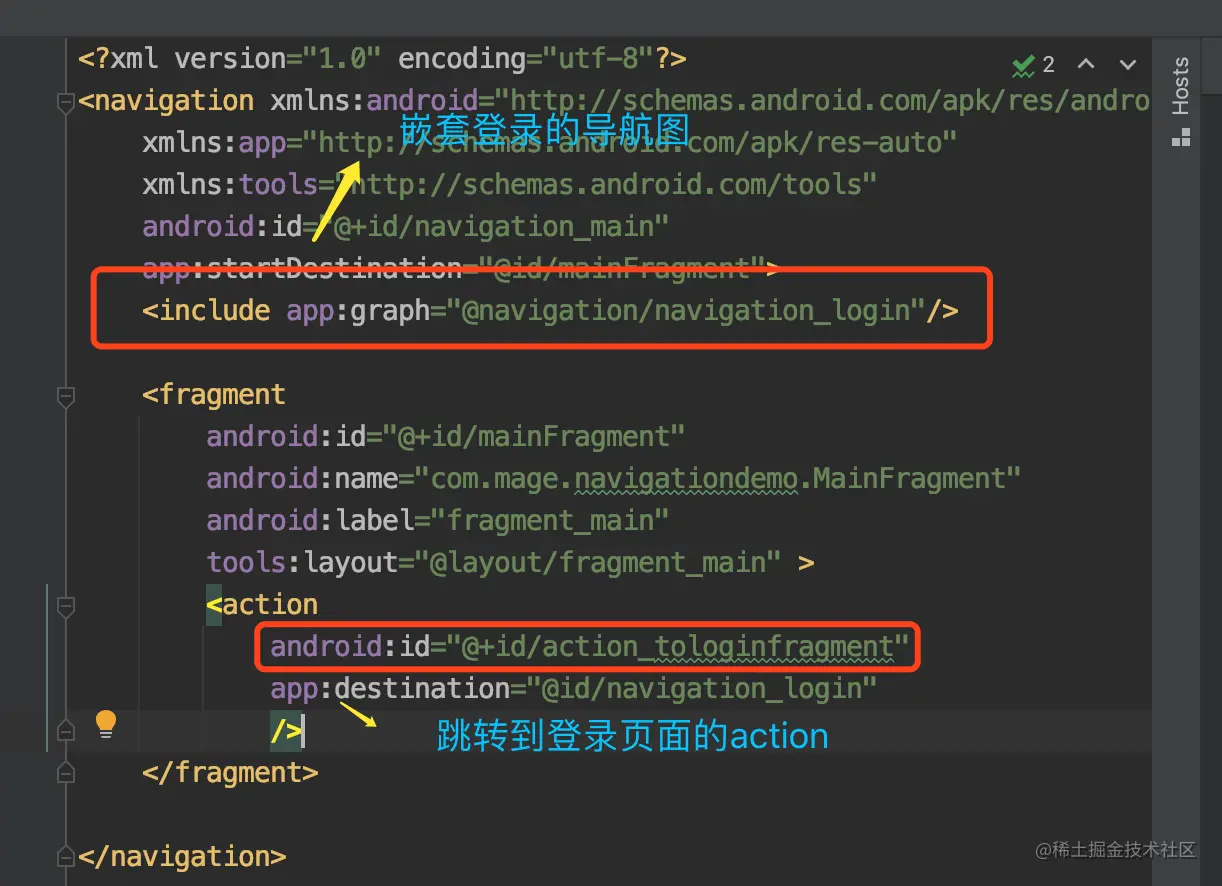Click the action_tologinfragment id value
This screenshot has width=1222, height=886.
click(x=678, y=647)
